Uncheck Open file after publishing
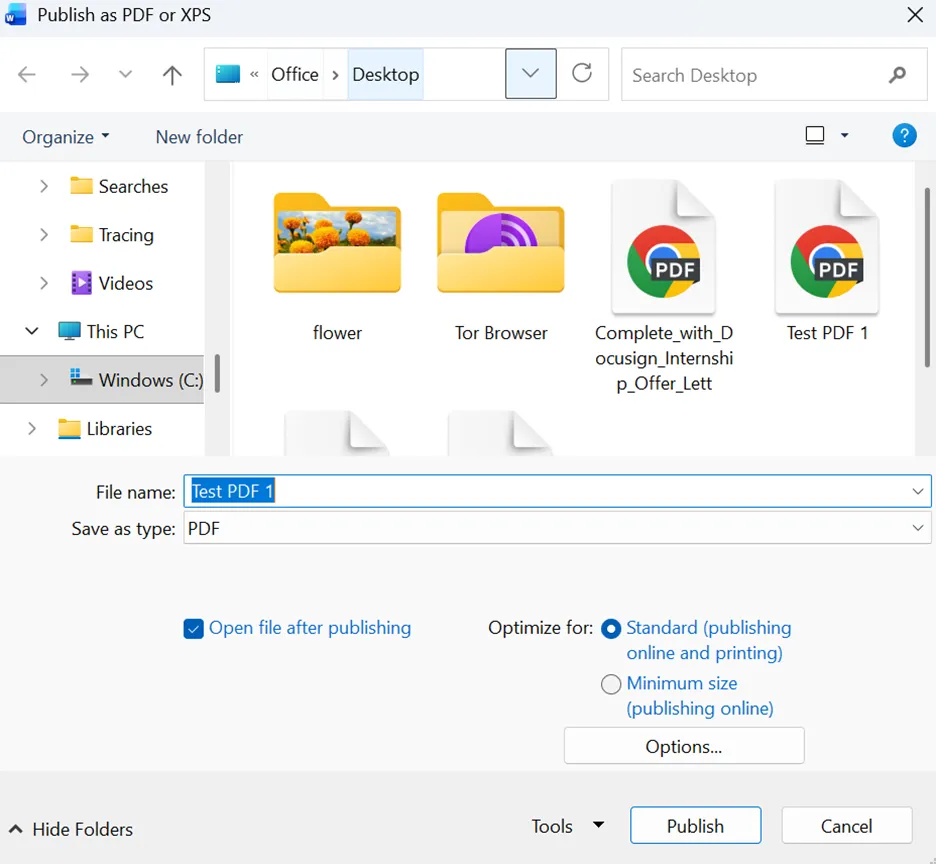The image size is (936, 864). pyautogui.click(x=193, y=628)
